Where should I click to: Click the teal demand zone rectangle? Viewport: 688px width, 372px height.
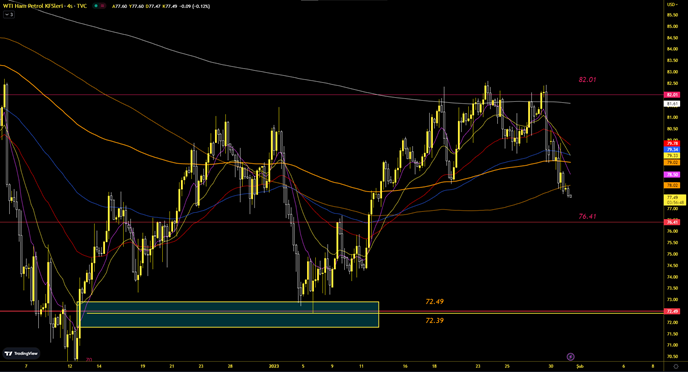click(x=228, y=314)
